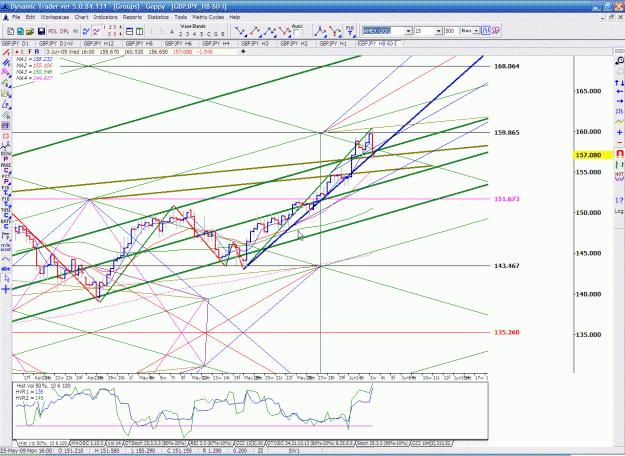The image size is (625, 456).
Task: Switch to the GBPJPY H6 chart tab
Action: tap(178, 43)
